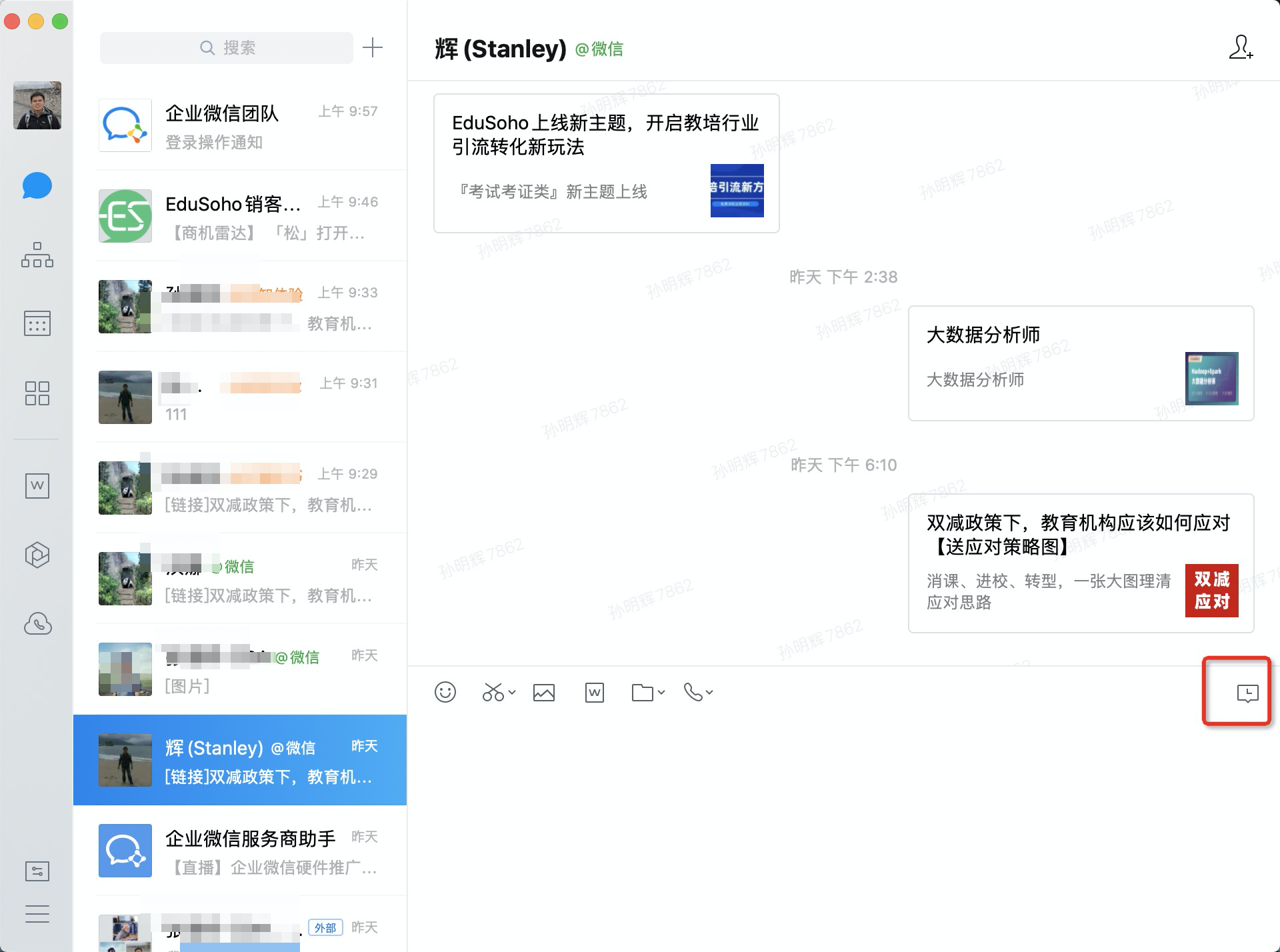Open the emoji picker in chat toolbar
The image size is (1280, 952).
click(x=445, y=692)
